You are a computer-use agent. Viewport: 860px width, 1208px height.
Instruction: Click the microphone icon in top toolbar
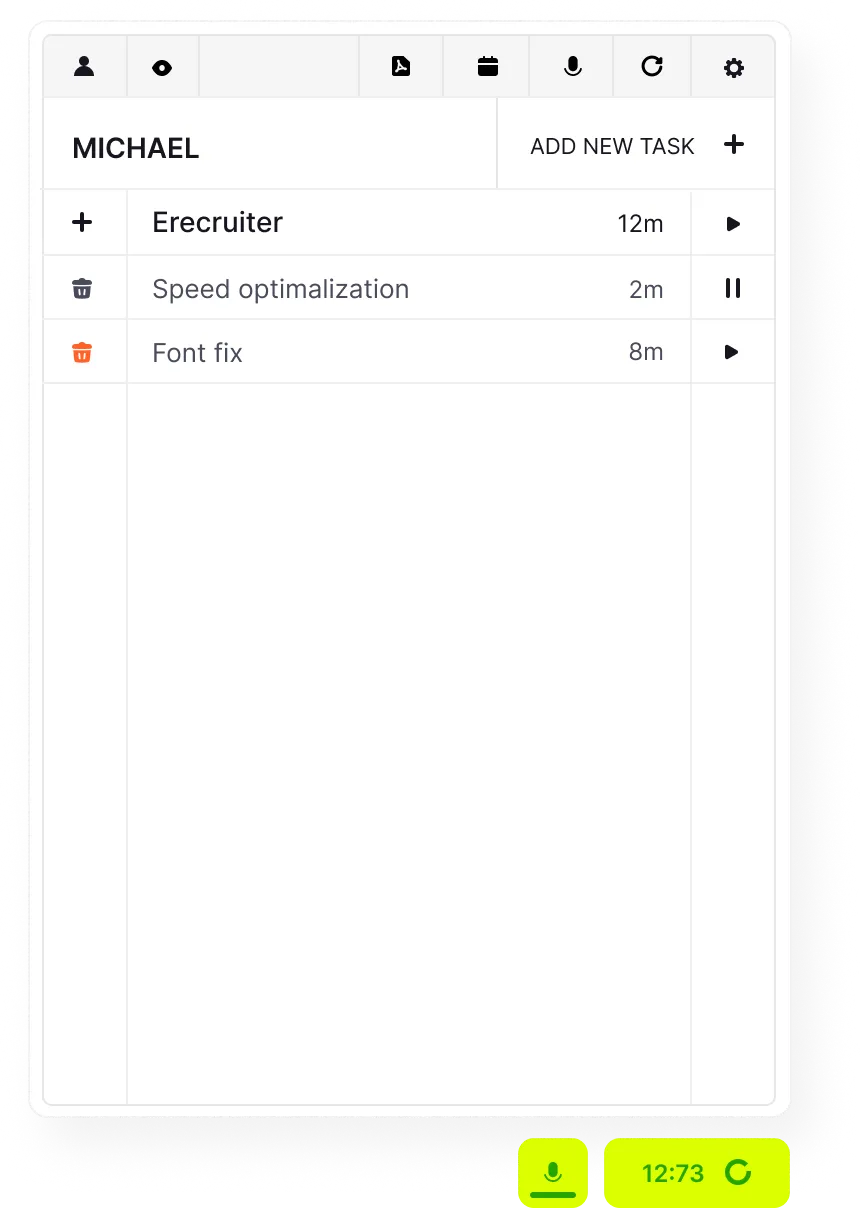tap(572, 67)
